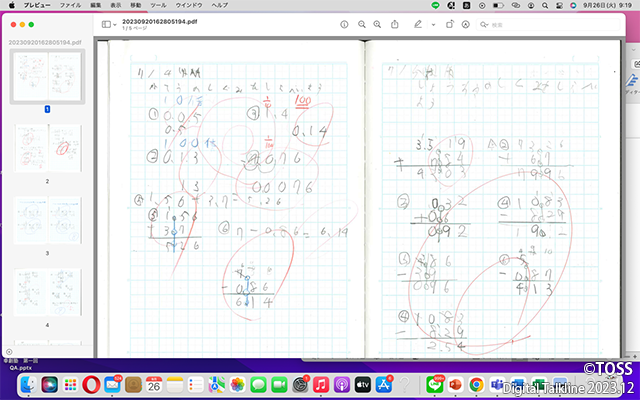
Task: Select the highlight pen tool
Action: (x=418, y=23)
